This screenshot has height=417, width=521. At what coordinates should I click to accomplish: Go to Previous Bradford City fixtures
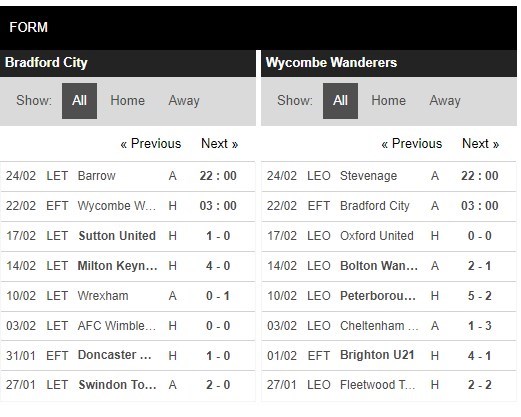[x=151, y=144]
